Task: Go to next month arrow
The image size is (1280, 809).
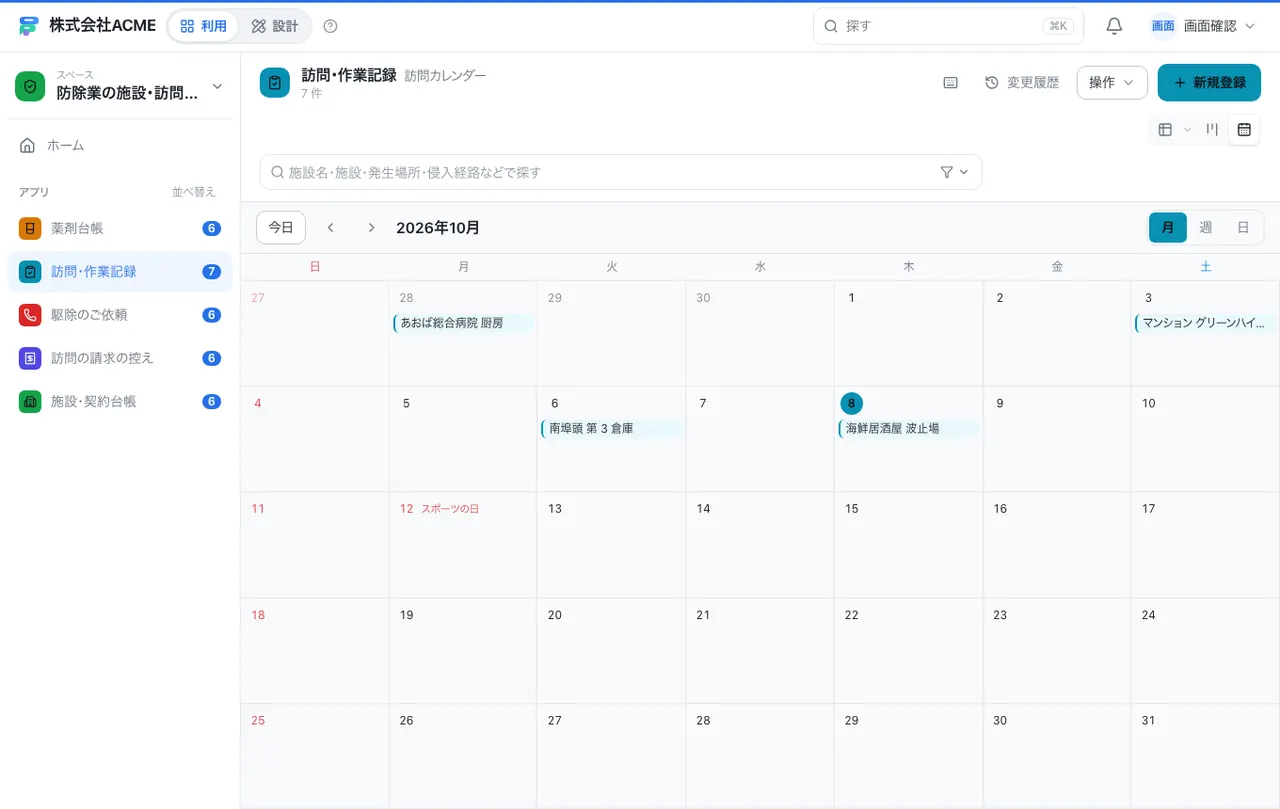Action: pyautogui.click(x=371, y=228)
